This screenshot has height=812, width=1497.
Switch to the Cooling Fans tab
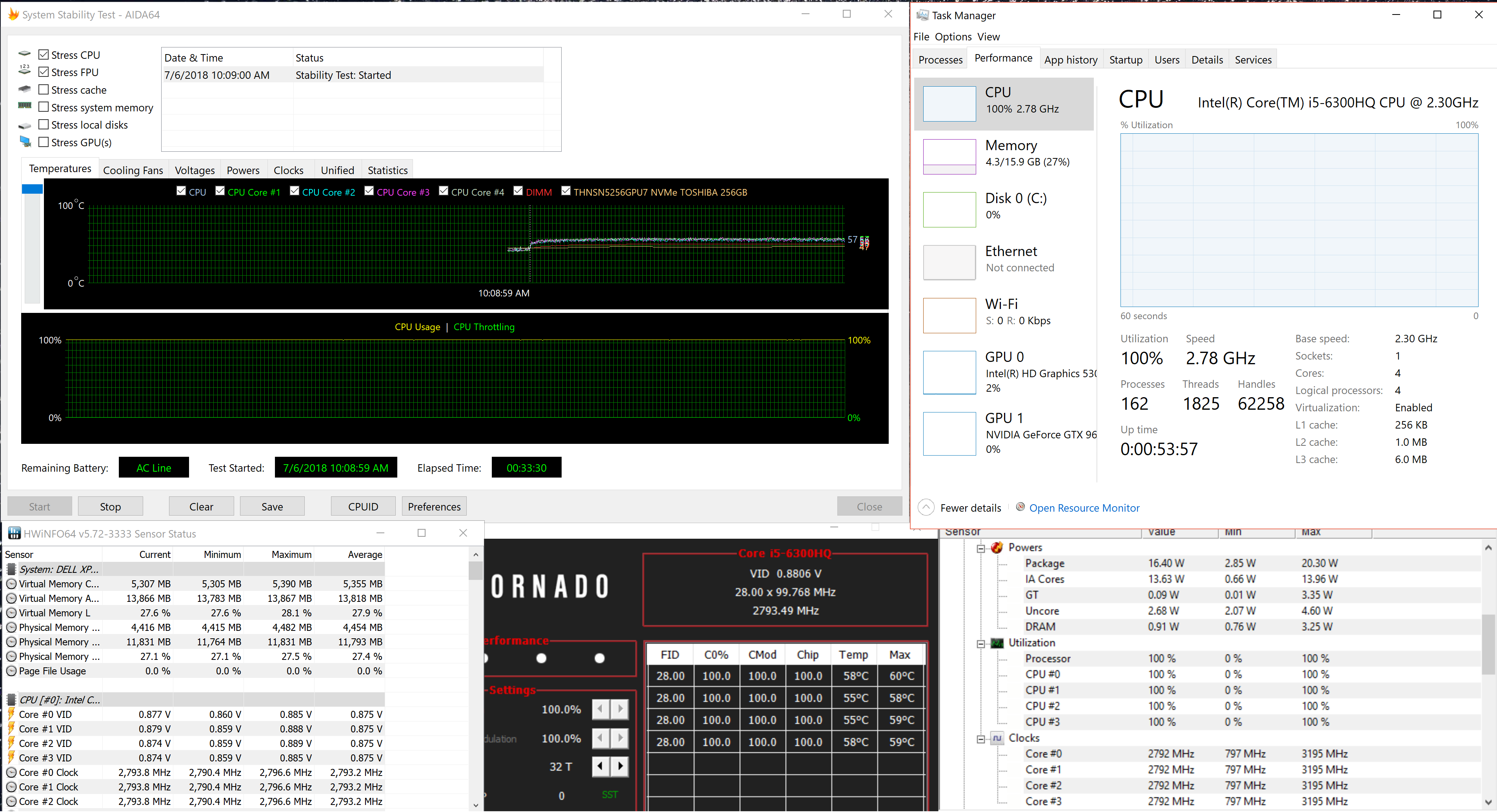133,170
